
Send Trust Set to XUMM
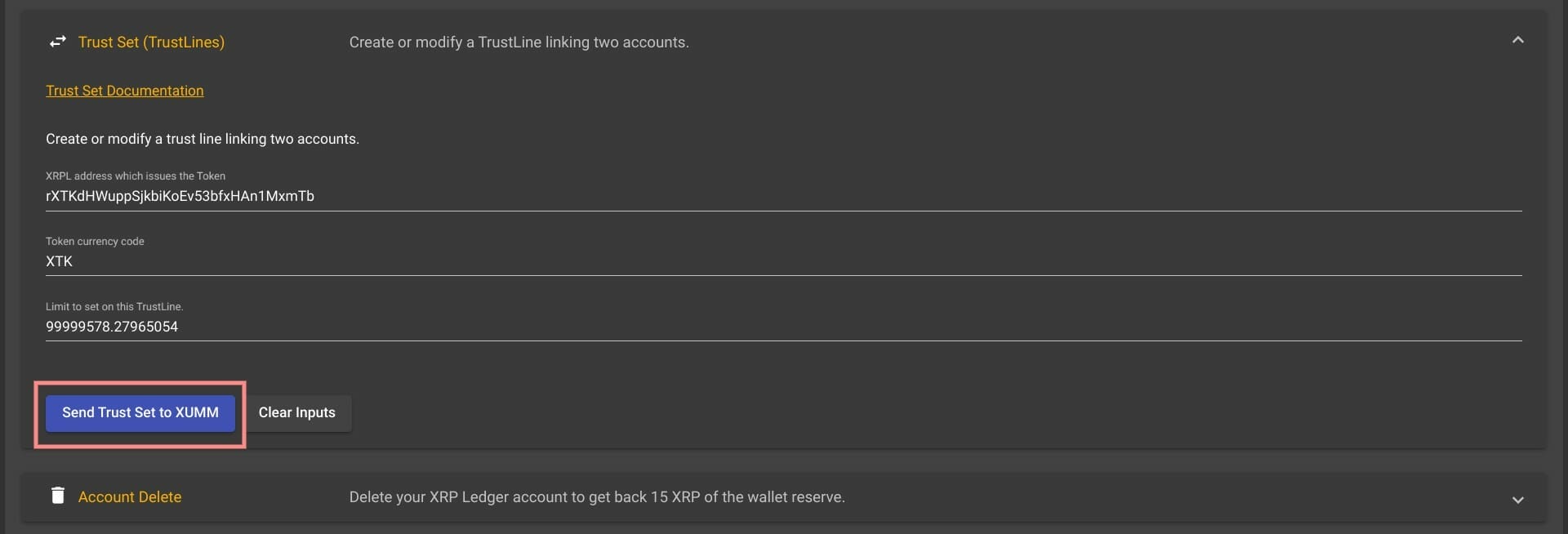140,413
